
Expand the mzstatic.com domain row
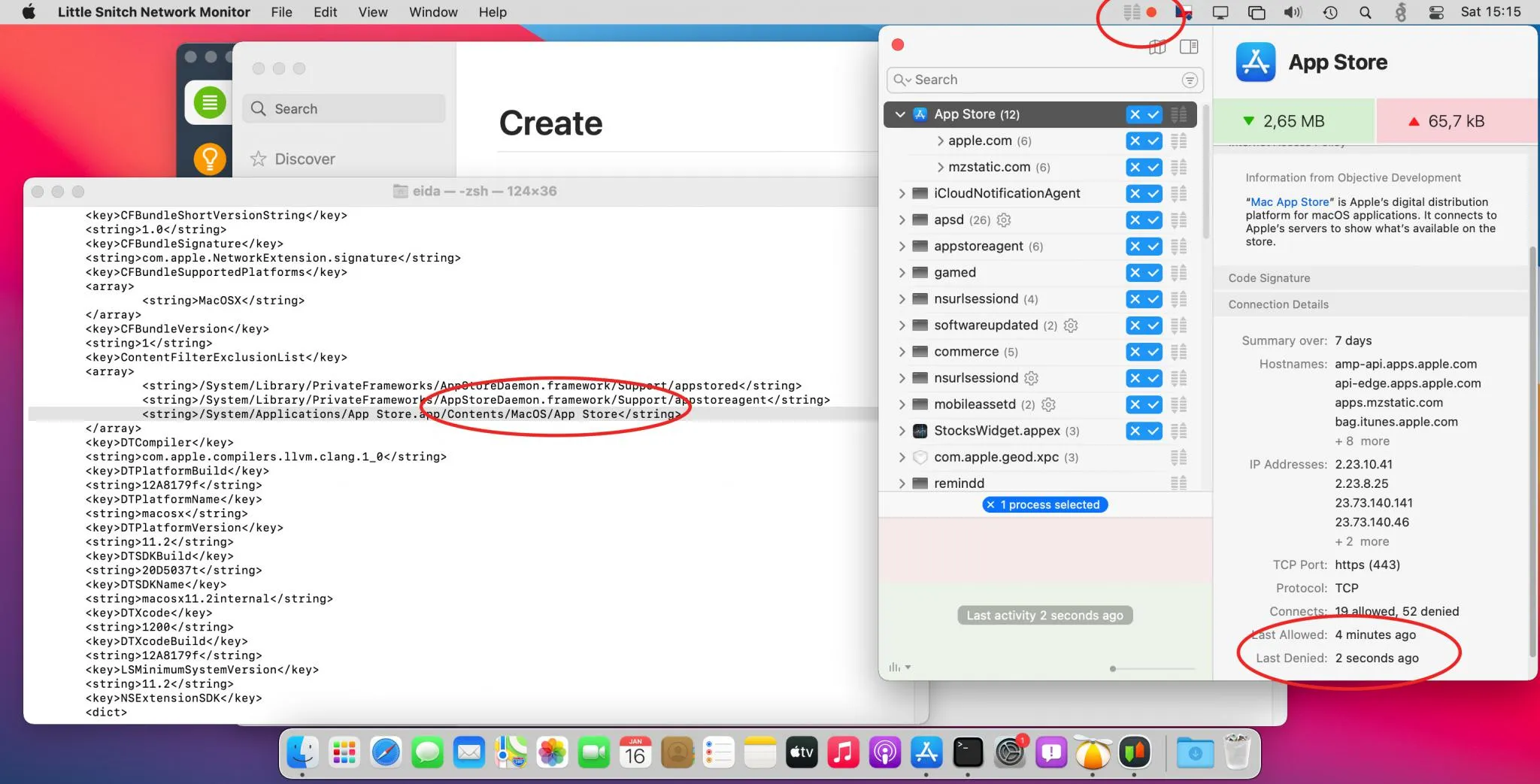coord(940,167)
